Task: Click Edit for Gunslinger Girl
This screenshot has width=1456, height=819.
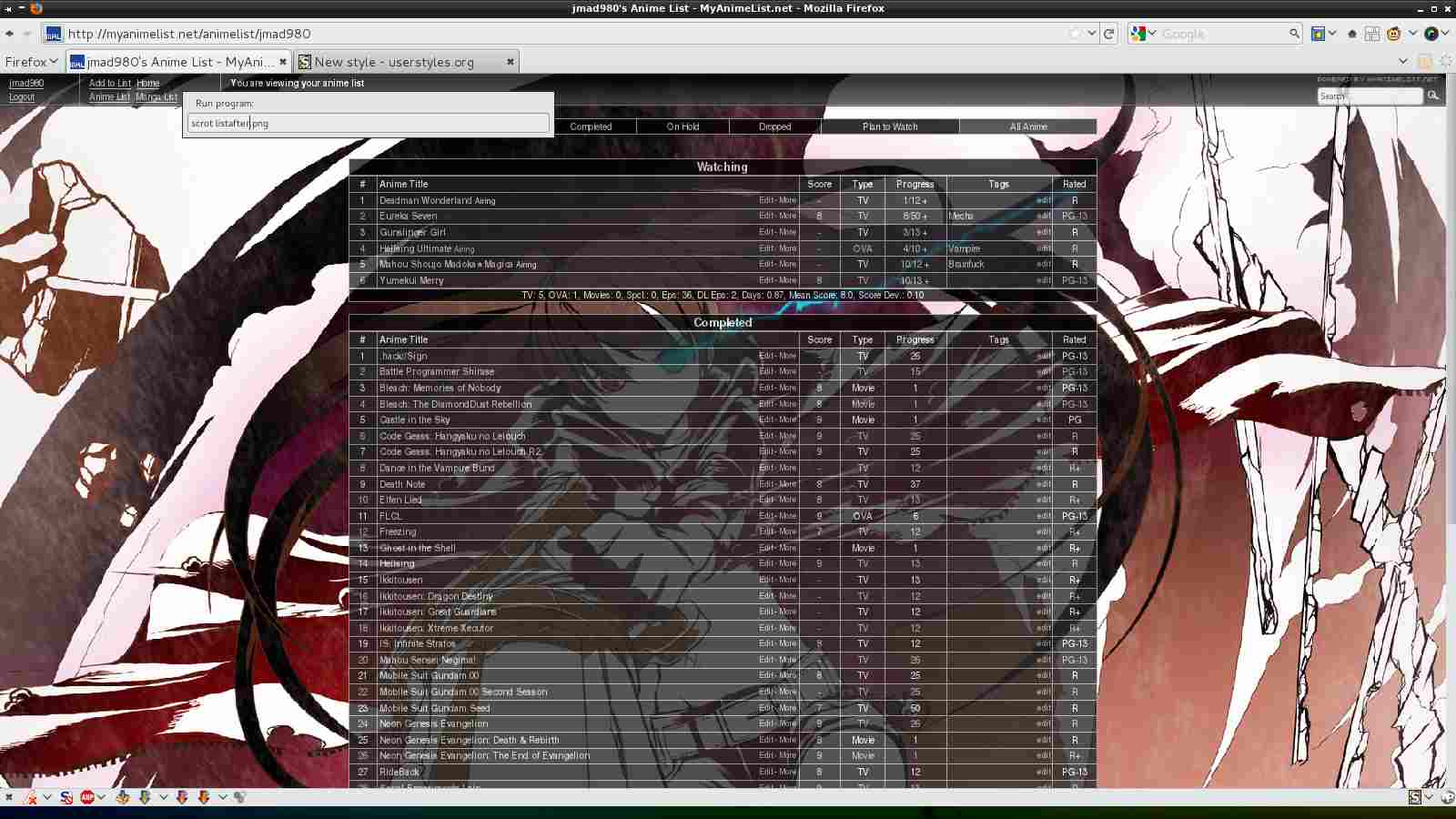Action: [x=766, y=232]
